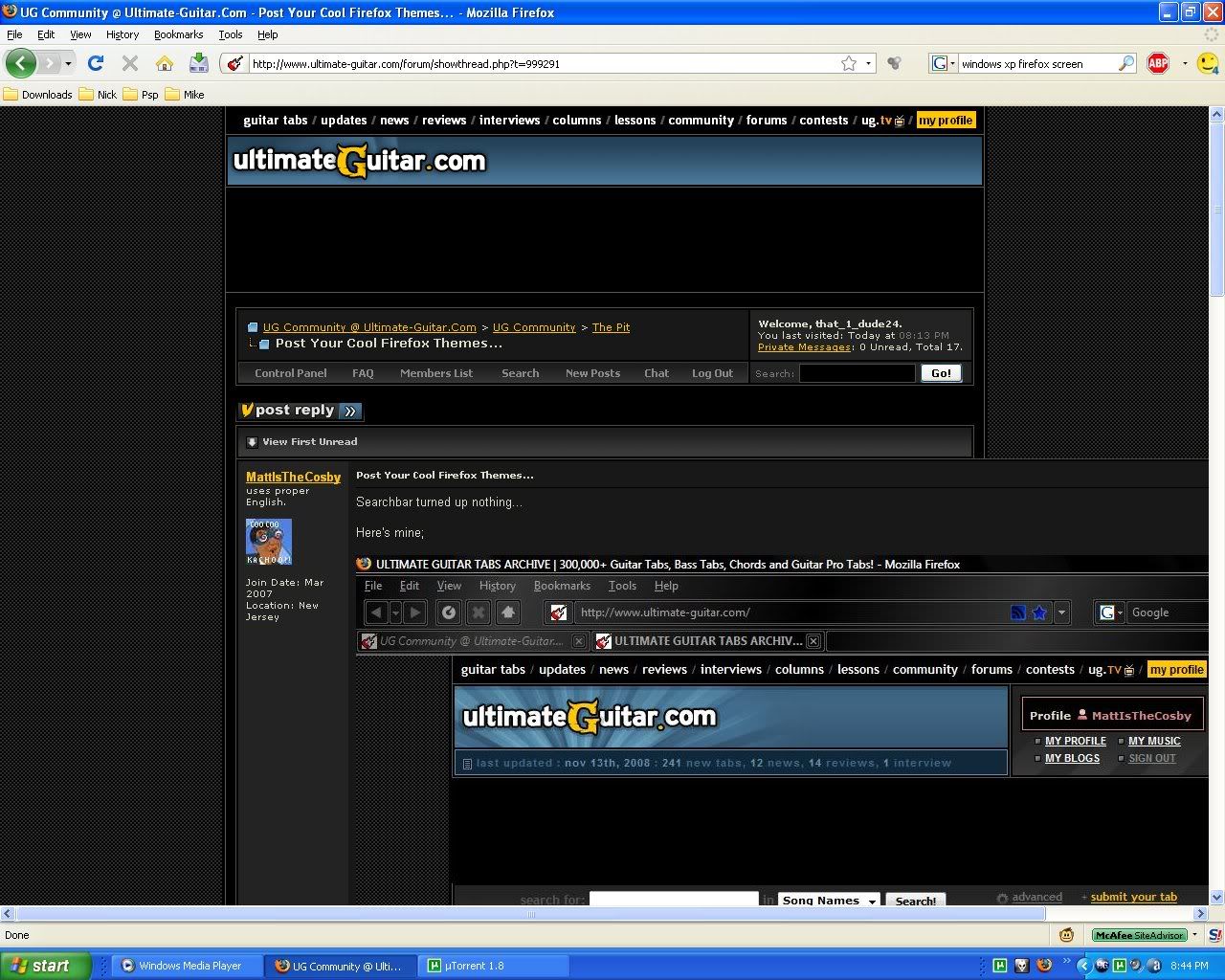Click the McAfee SiteAdvisor status button
The height and width of the screenshot is (980, 1225).
[1139, 935]
